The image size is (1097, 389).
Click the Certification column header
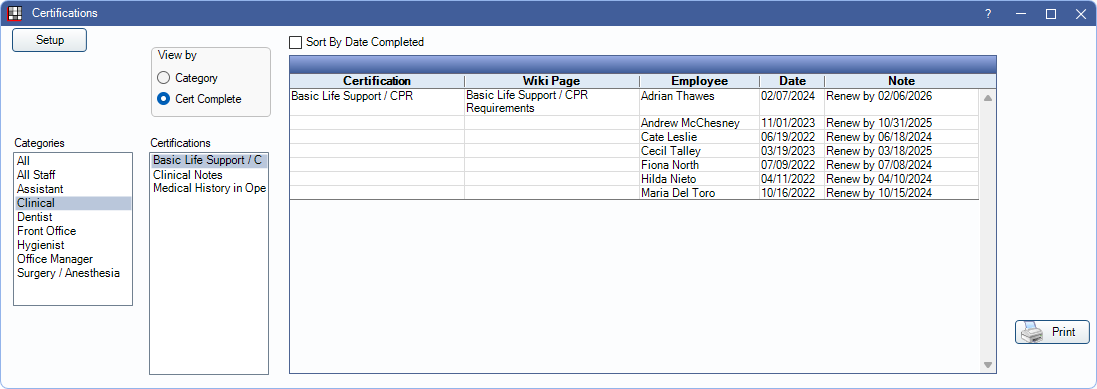click(377, 81)
